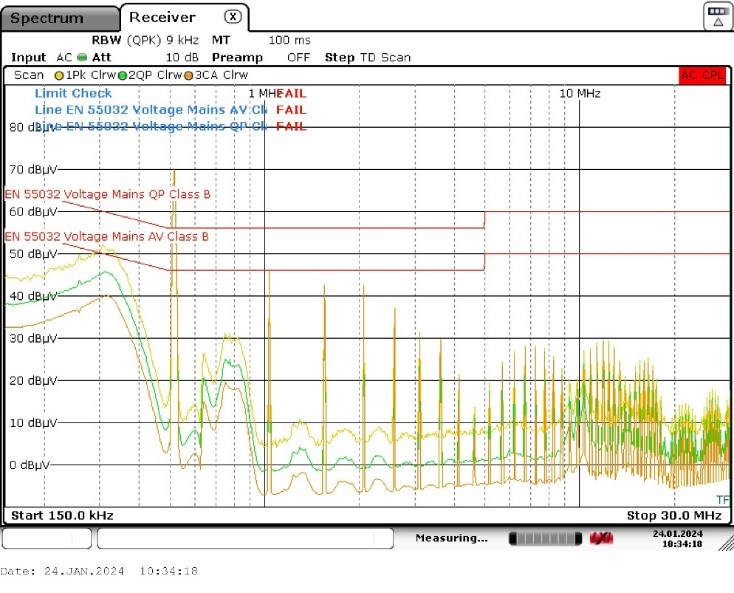Click the date and time display
The height and width of the screenshot is (593, 734).
(677, 539)
